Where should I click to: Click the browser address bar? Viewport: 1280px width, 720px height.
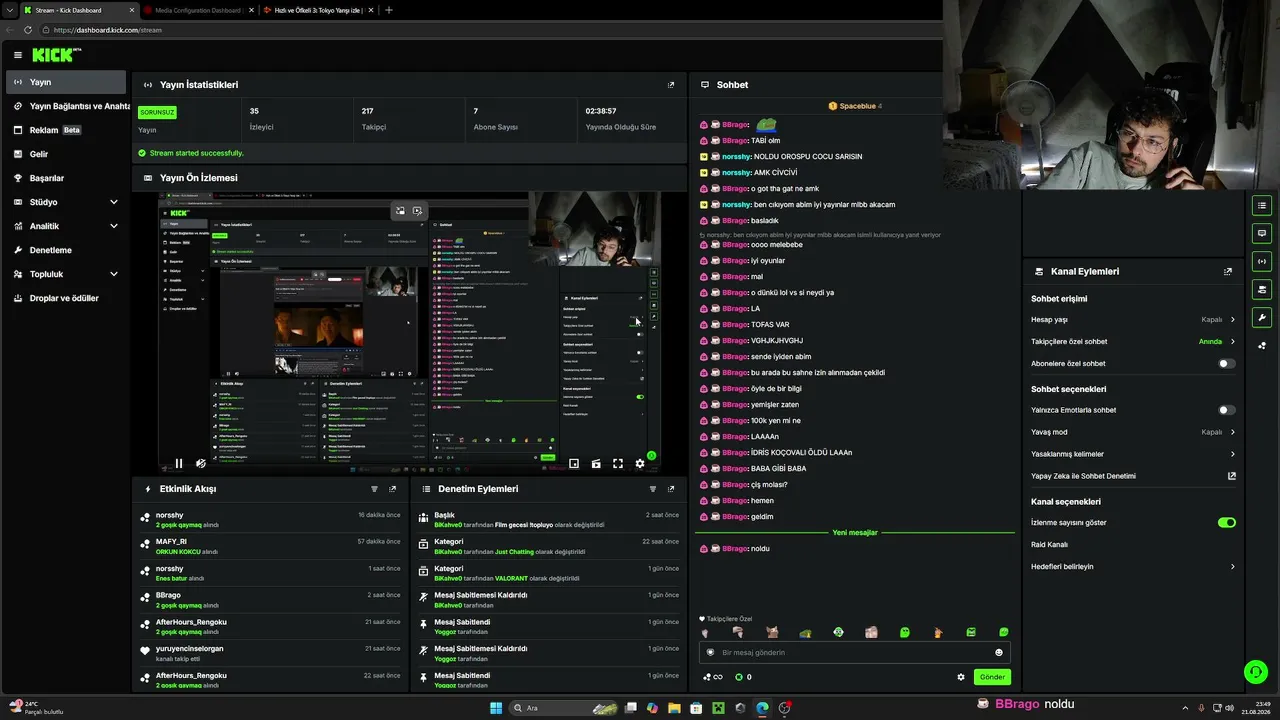click(490, 30)
